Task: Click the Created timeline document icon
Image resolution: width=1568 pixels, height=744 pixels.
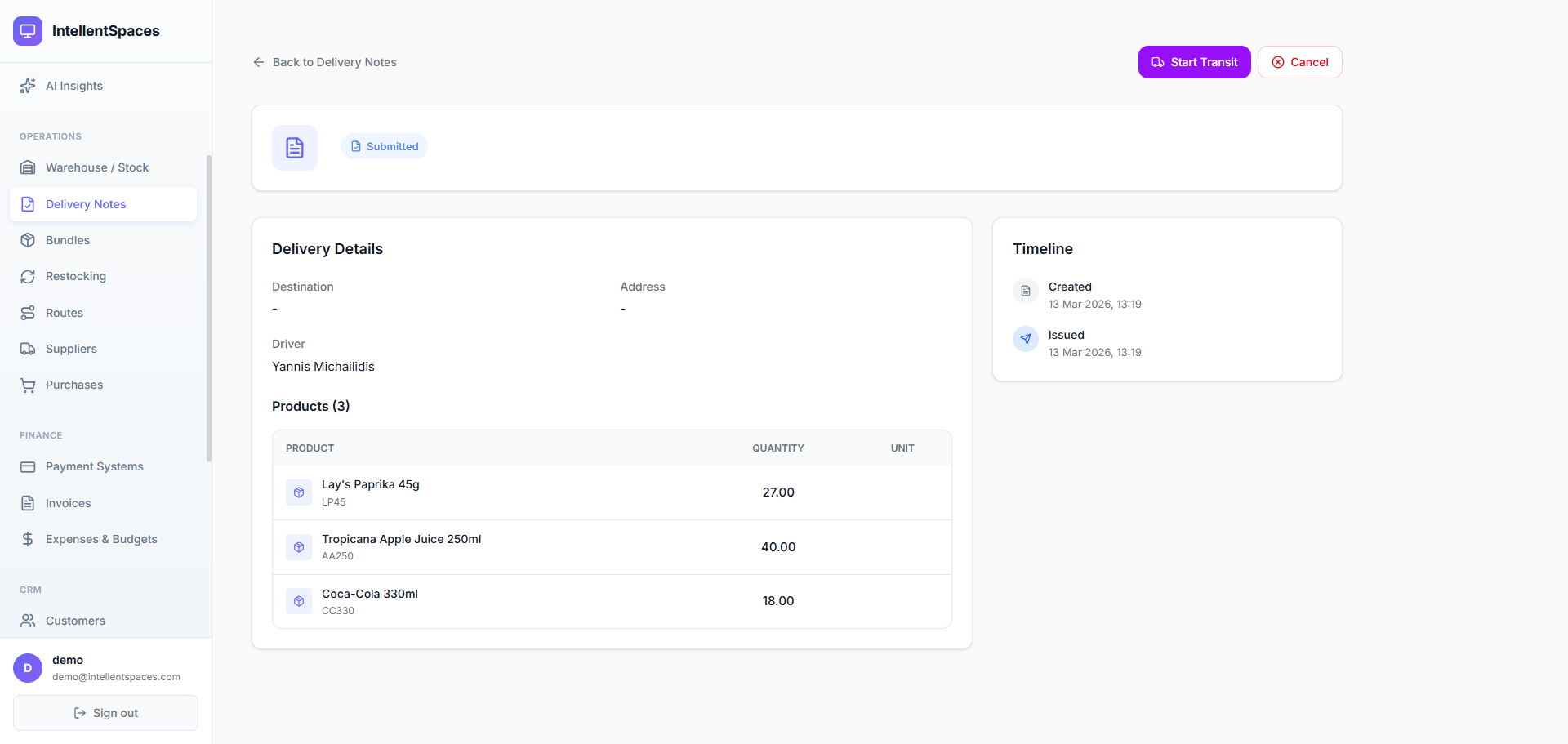Action: coord(1026,291)
